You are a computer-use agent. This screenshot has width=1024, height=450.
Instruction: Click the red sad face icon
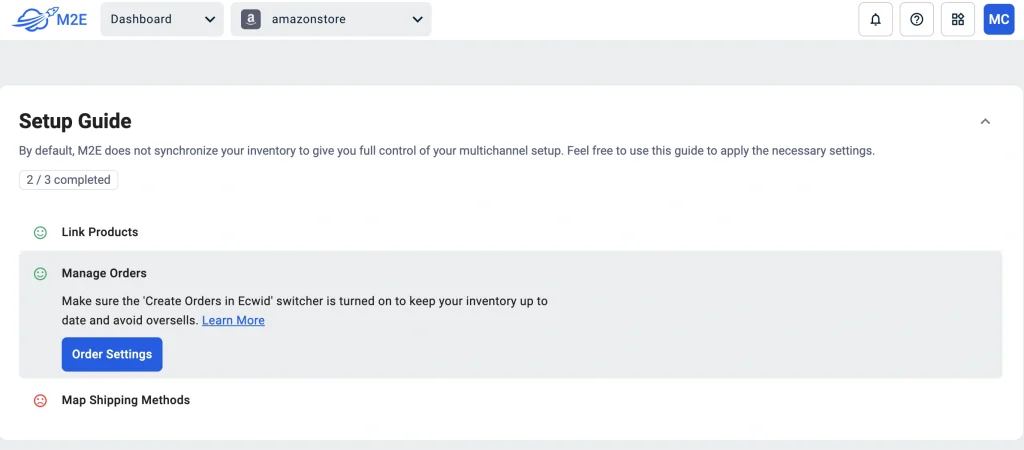tap(41, 400)
